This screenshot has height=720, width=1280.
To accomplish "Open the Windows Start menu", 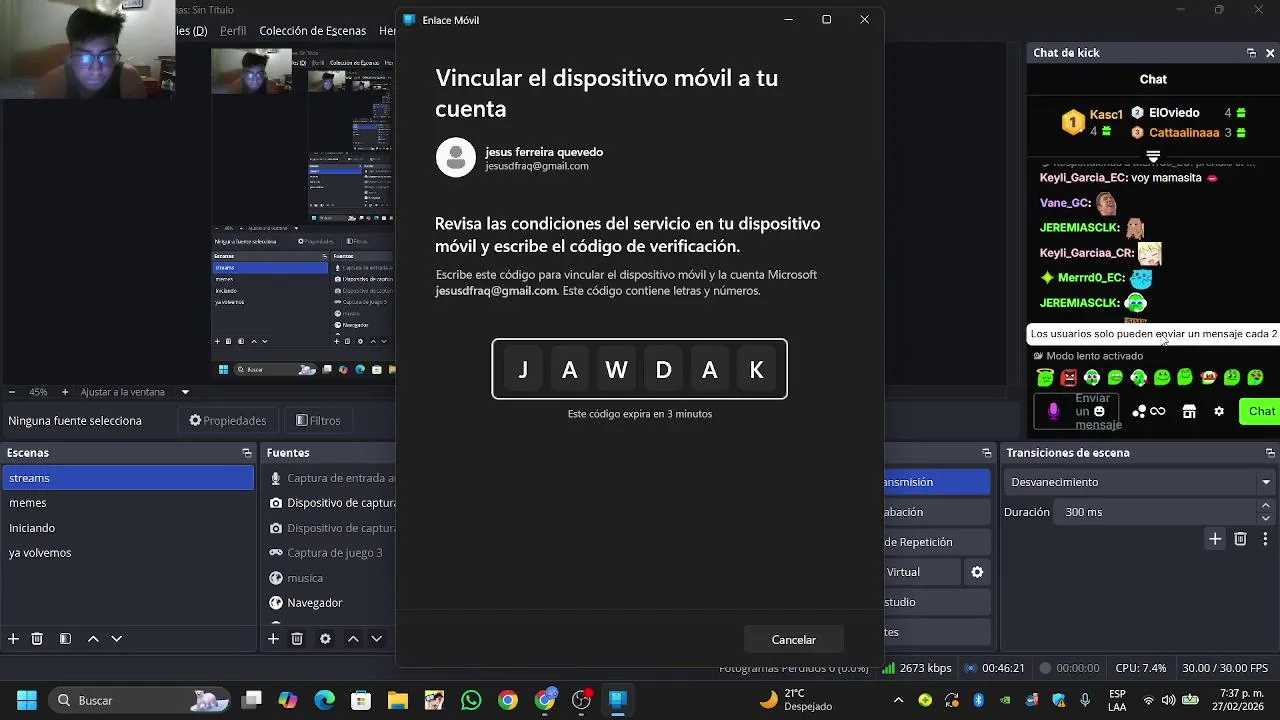I will tap(27, 700).
